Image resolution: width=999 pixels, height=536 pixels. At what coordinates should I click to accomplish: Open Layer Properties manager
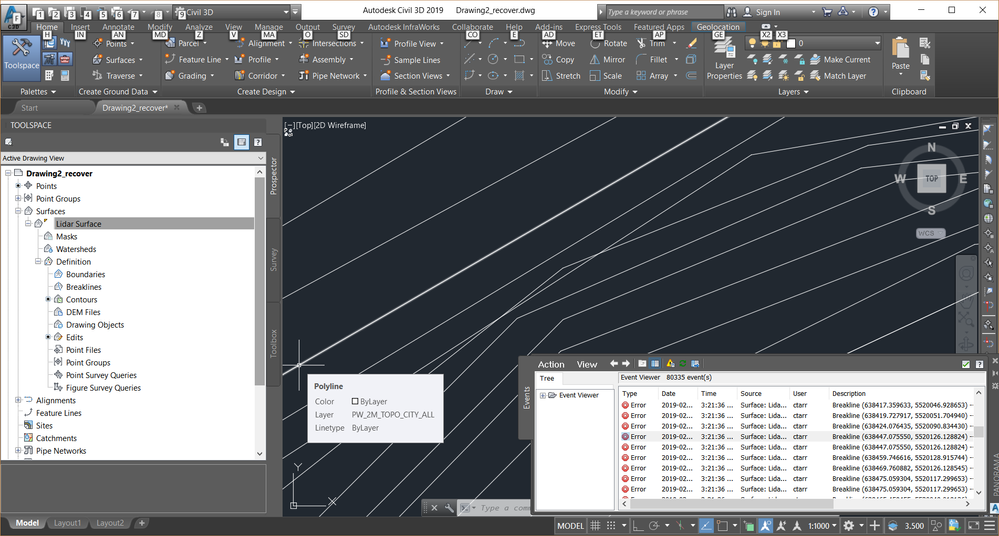(724, 59)
